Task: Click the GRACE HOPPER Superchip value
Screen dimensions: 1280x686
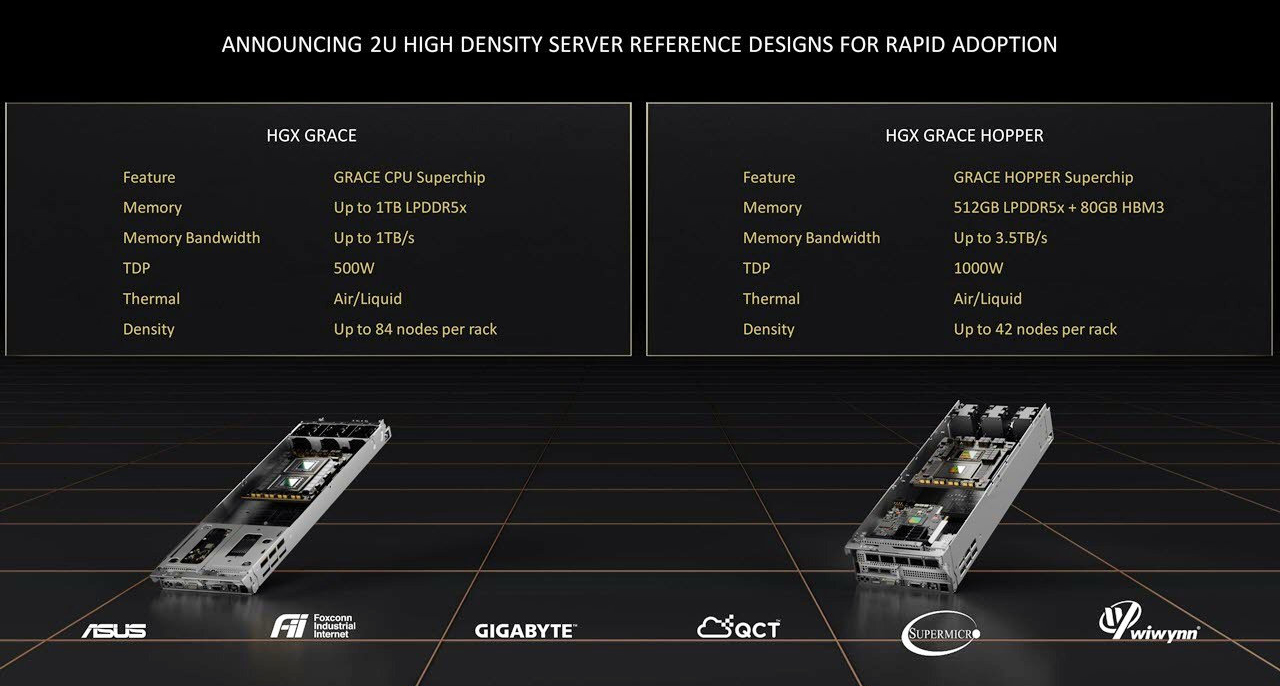Action: 1043,178
